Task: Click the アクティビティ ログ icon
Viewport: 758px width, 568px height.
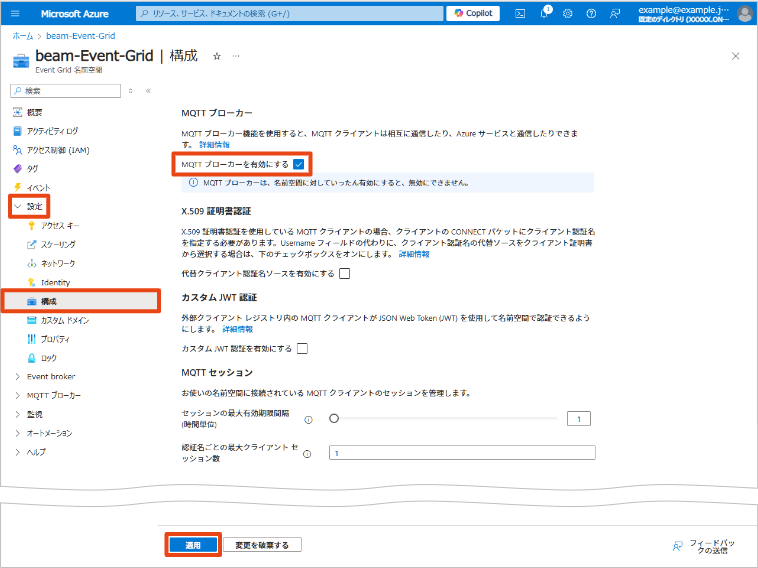Action: tap(17, 131)
